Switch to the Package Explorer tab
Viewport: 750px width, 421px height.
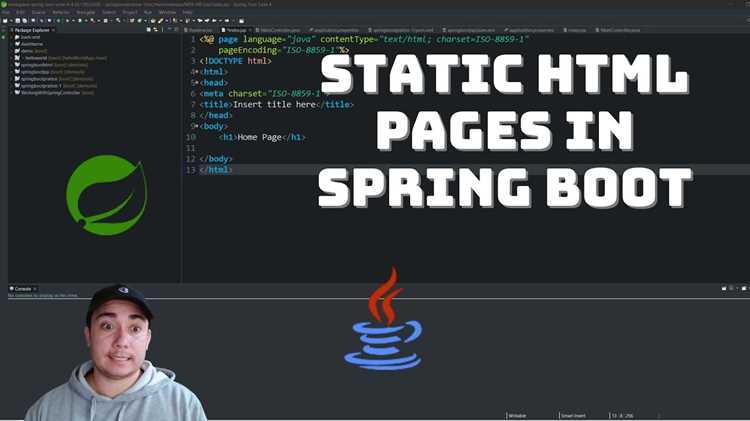(x=31, y=30)
